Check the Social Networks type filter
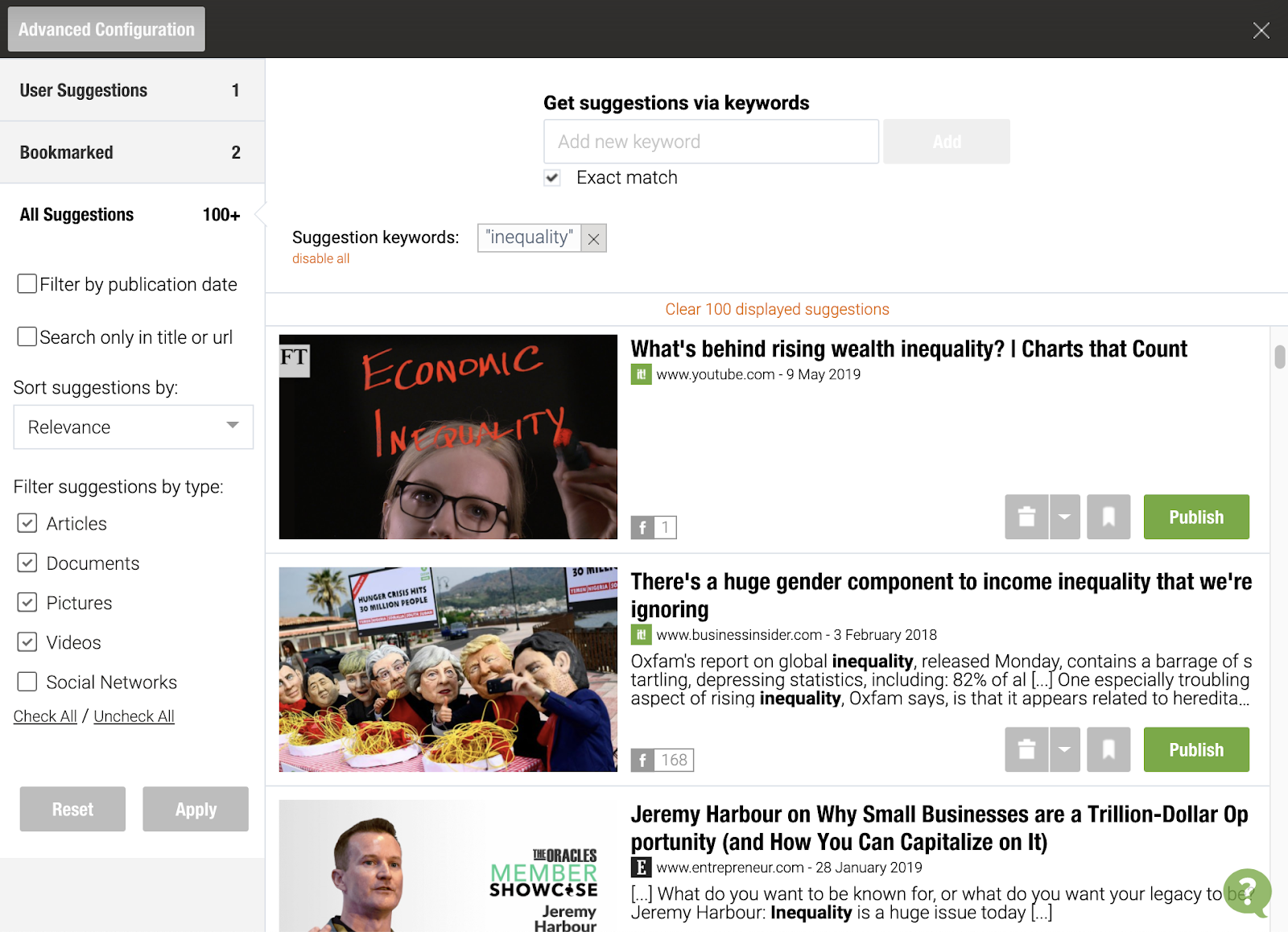Viewport: 1288px width, 932px height. (27, 682)
